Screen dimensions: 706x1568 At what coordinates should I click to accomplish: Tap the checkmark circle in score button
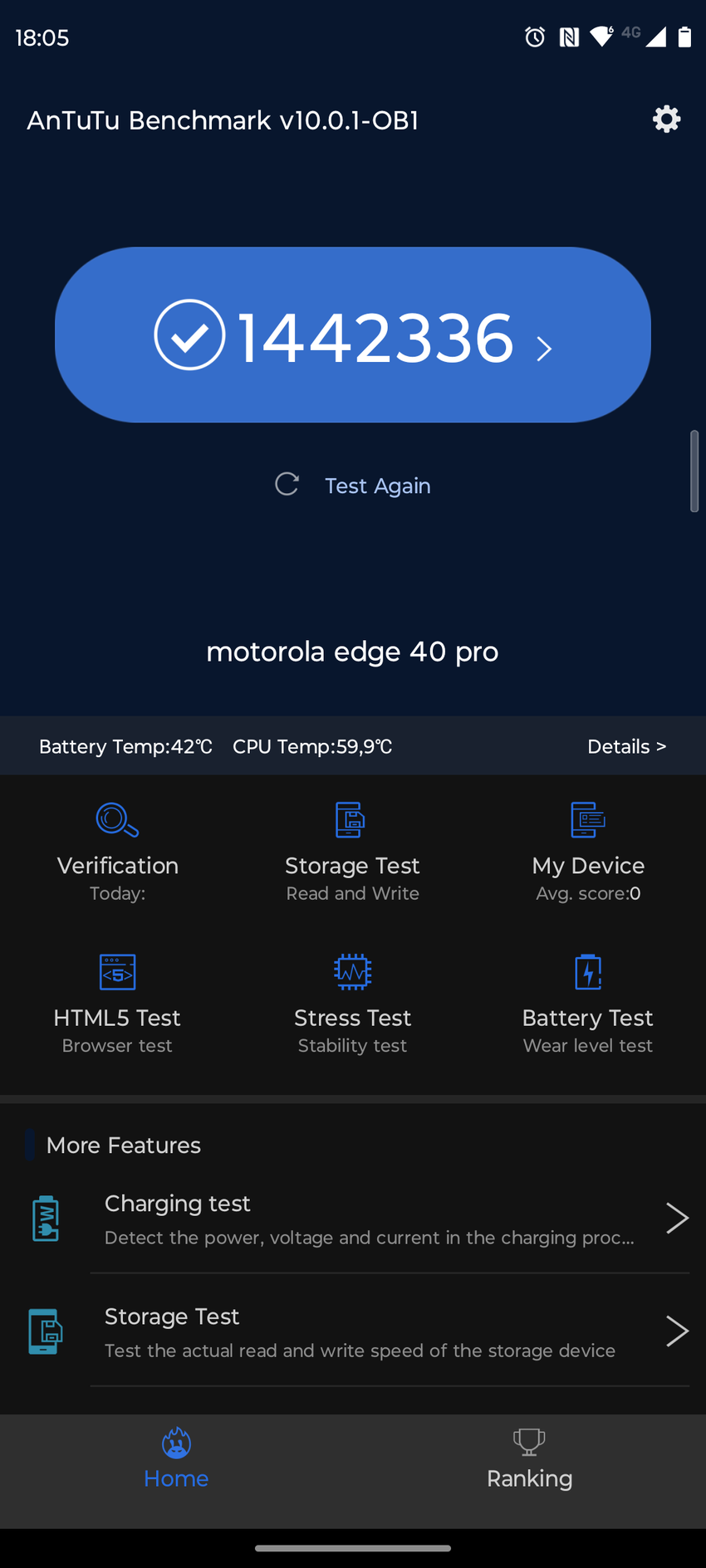(189, 335)
